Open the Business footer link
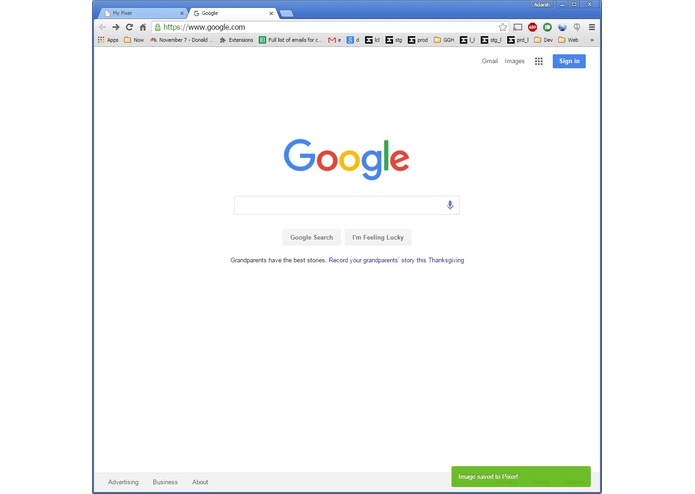 click(x=165, y=482)
